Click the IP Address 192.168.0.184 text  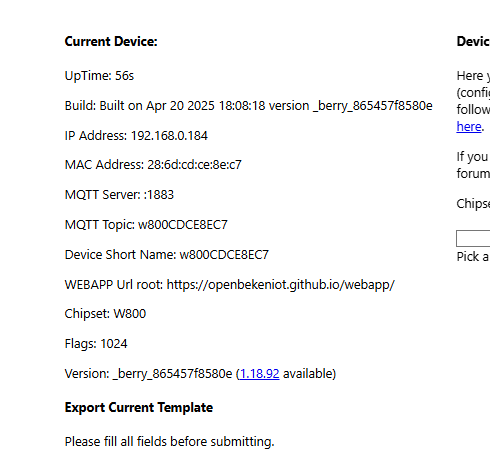pyautogui.click(x=136, y=136)
